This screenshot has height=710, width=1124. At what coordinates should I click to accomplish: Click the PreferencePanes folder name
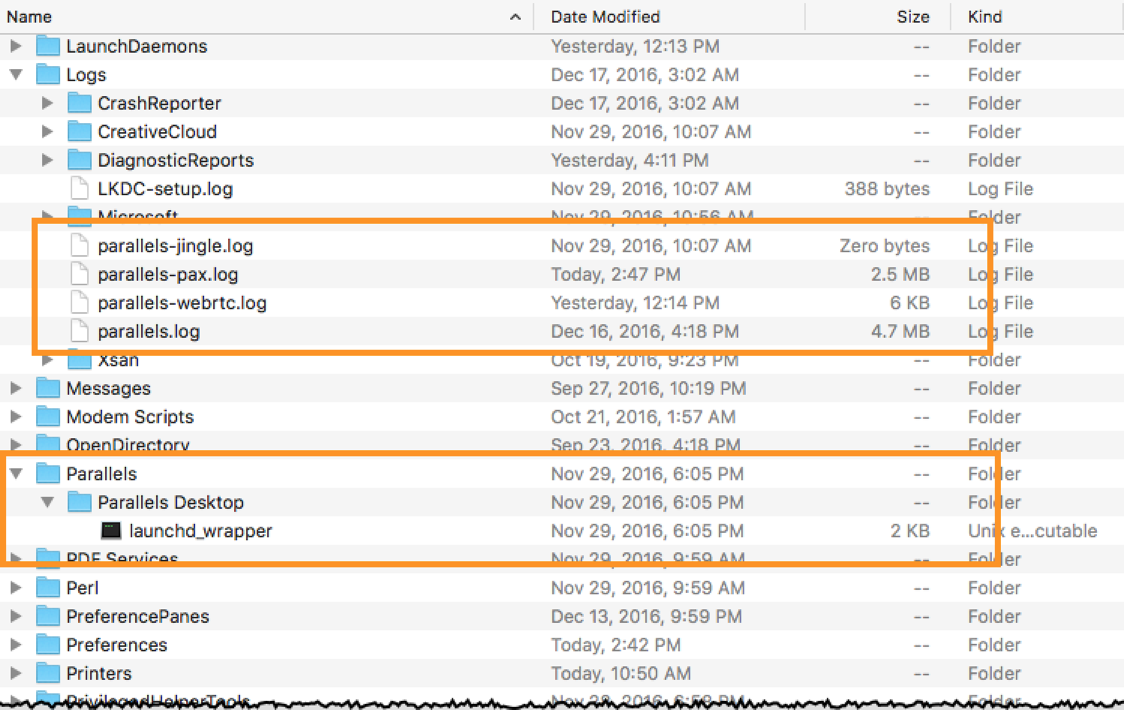(138, 616)
